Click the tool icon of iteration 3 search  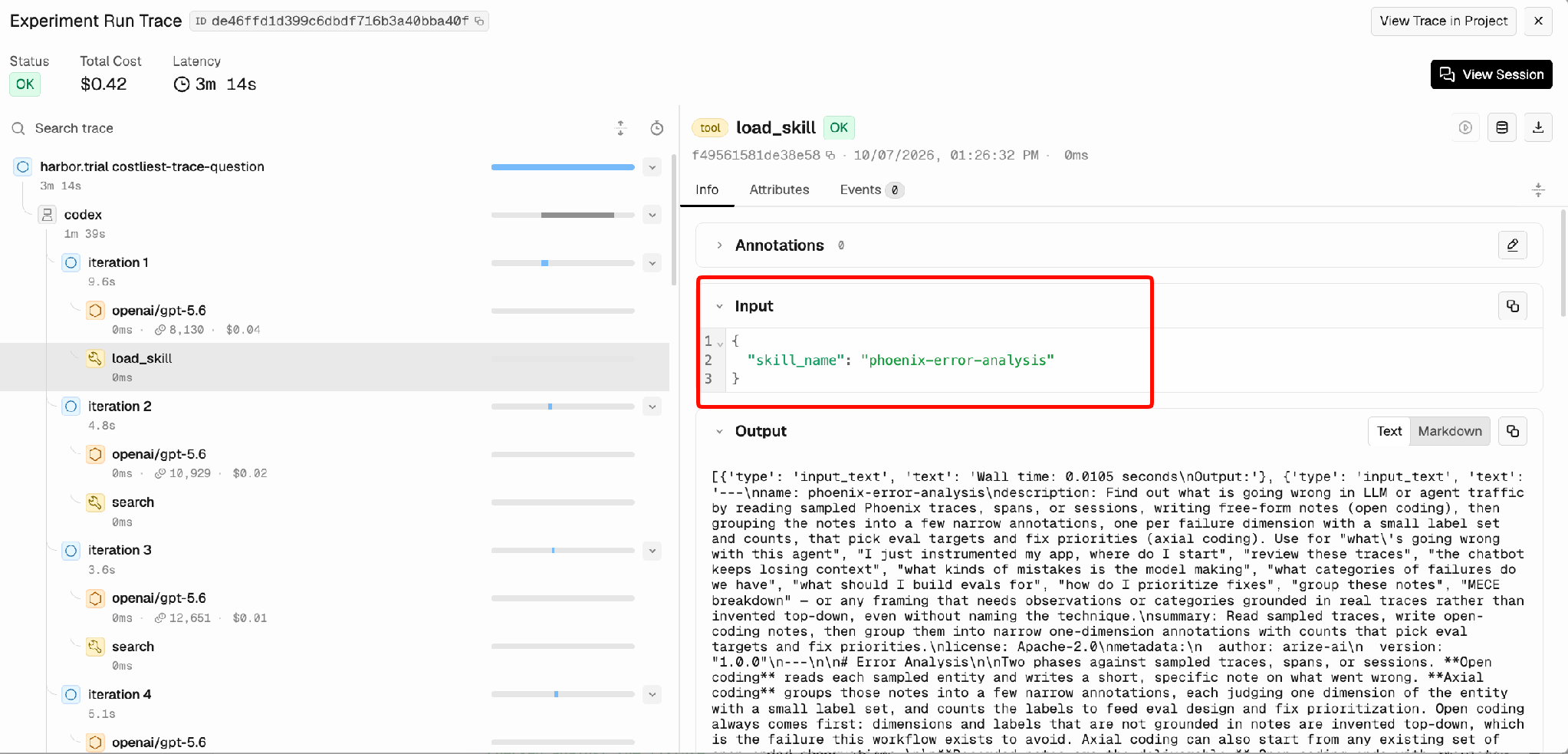(95, 647)
